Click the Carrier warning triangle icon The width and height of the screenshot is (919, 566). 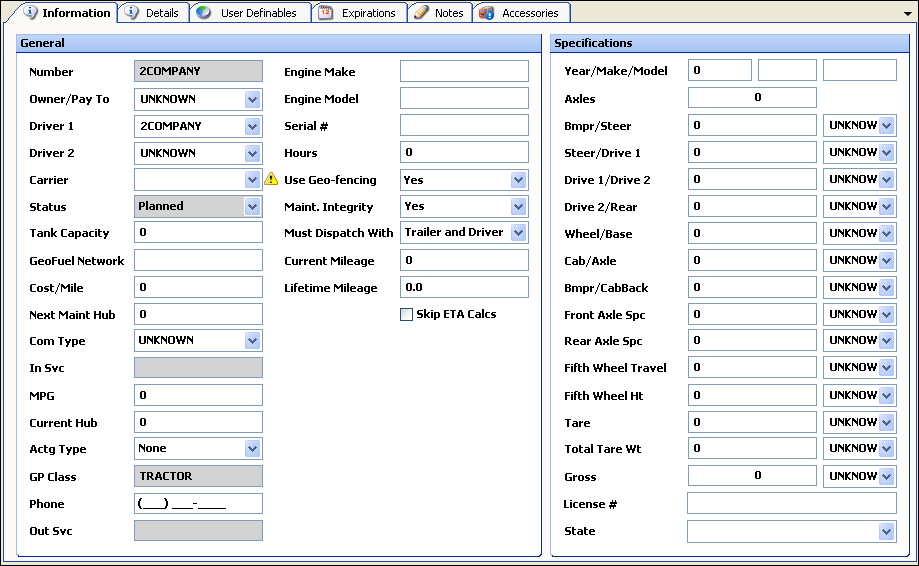tap(271, 180)
